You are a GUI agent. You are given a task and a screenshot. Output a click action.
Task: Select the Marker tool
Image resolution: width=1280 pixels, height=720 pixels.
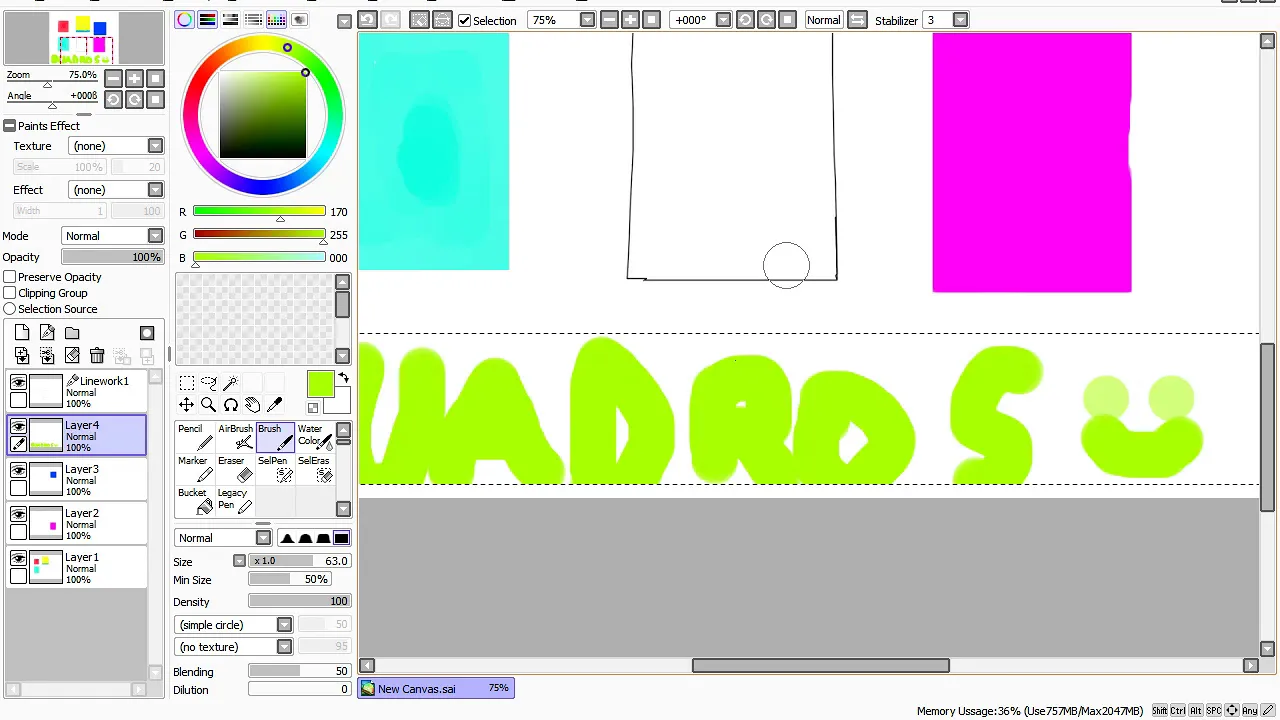tap(194, 469)
